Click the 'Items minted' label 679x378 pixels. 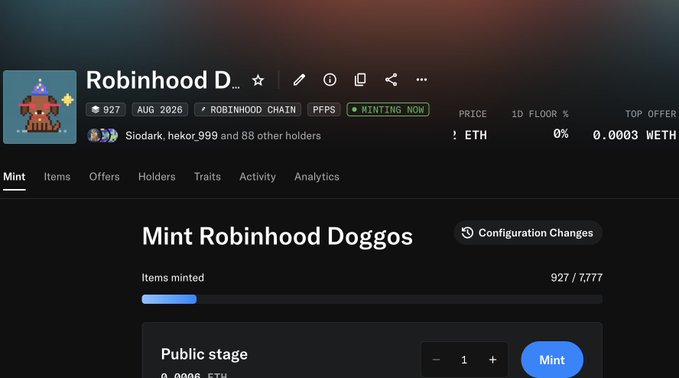tap(173, 278)
